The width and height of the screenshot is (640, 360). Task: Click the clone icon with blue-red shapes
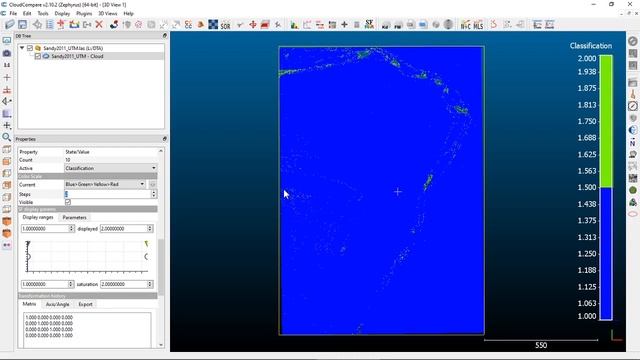coord(114,24)
